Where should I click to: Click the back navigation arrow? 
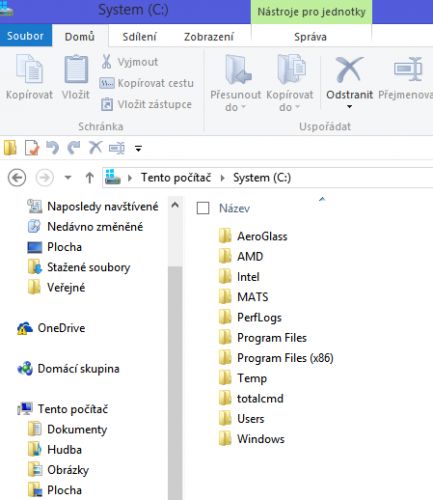pos(17,178)
